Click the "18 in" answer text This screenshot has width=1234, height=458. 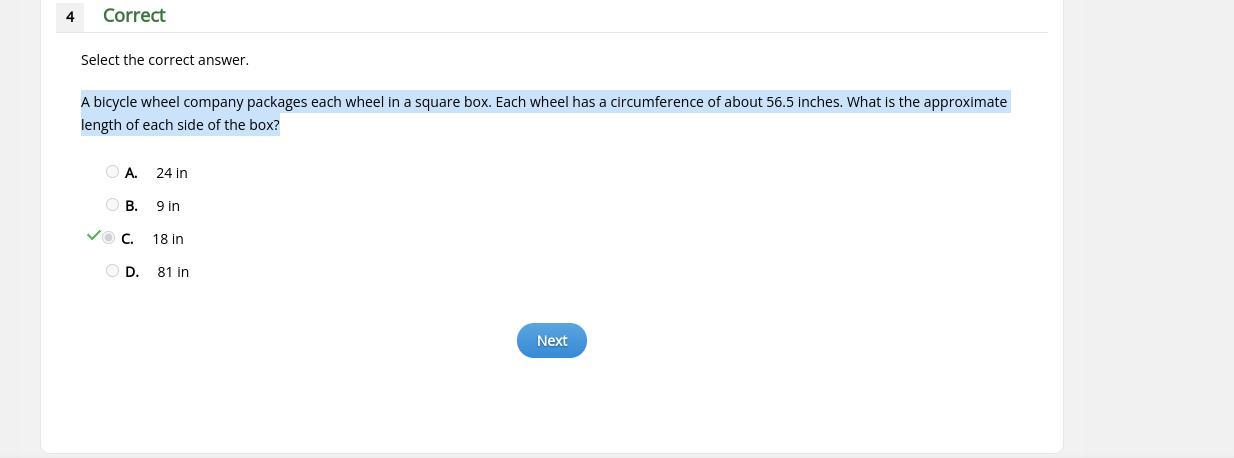pos(168,239)
